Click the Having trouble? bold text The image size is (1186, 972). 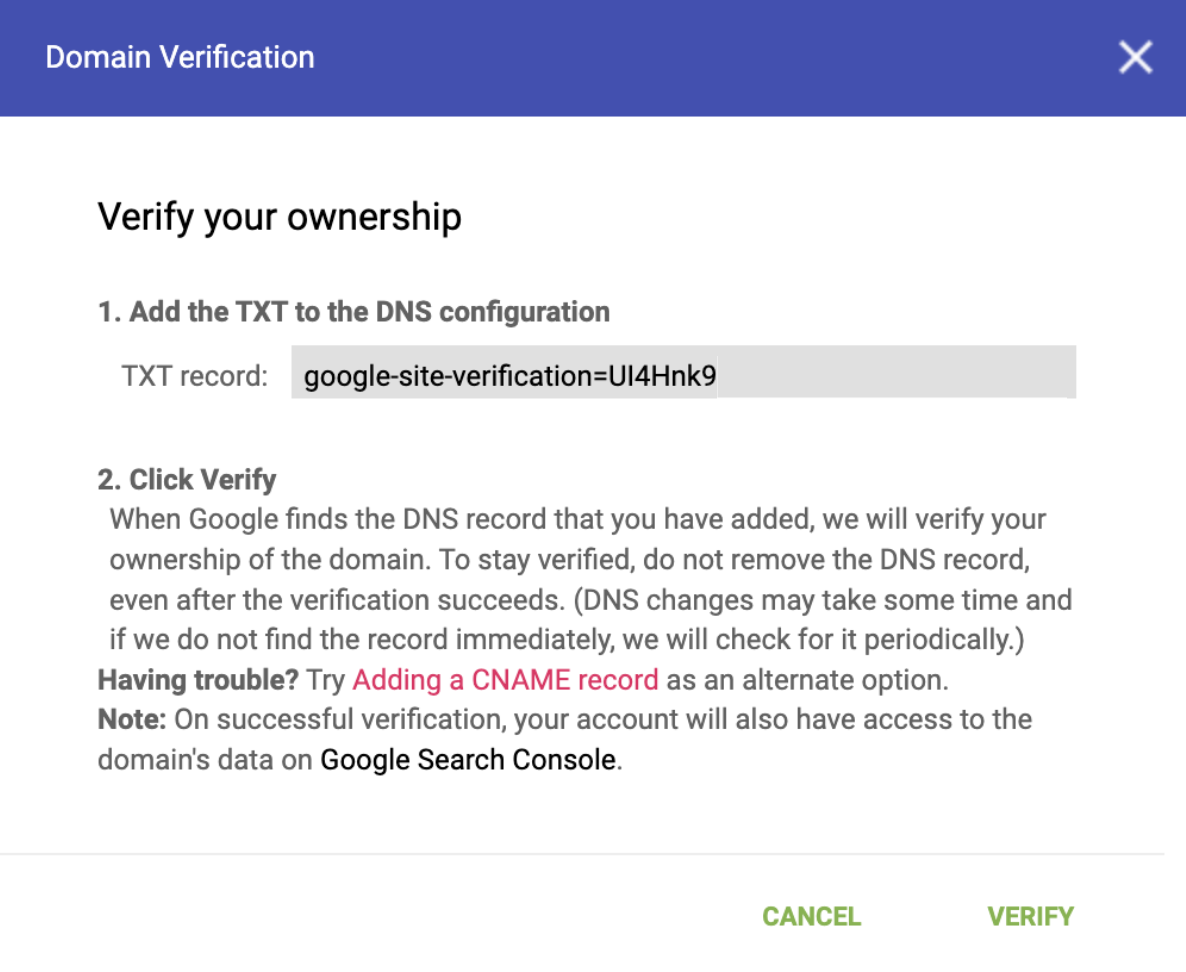pos(198,680)
